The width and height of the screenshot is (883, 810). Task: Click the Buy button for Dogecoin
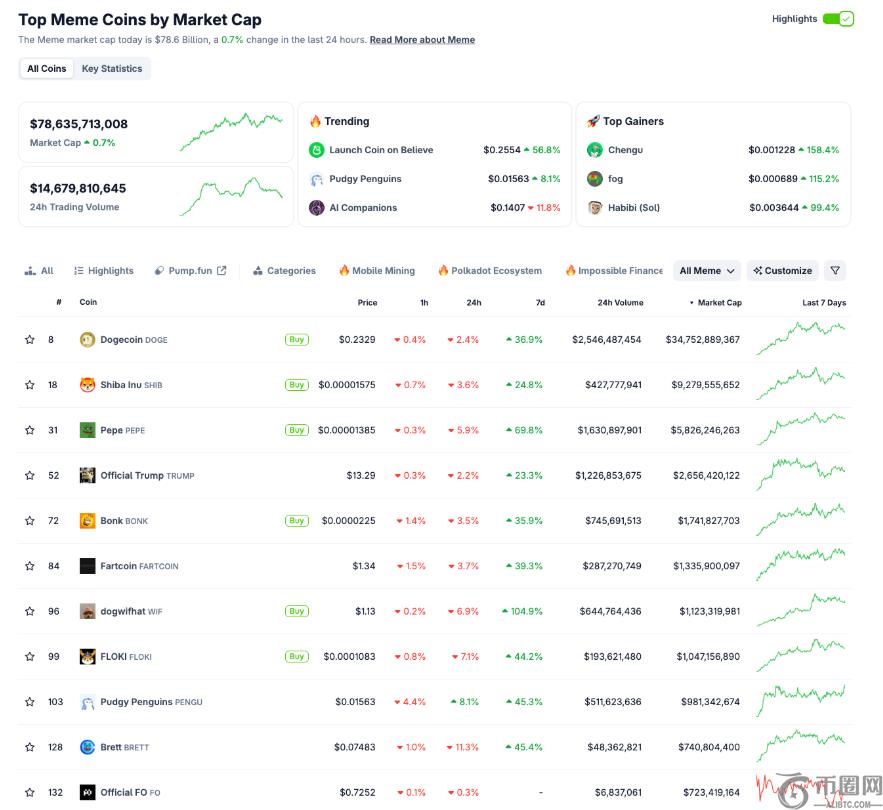[x=296, y=340]
